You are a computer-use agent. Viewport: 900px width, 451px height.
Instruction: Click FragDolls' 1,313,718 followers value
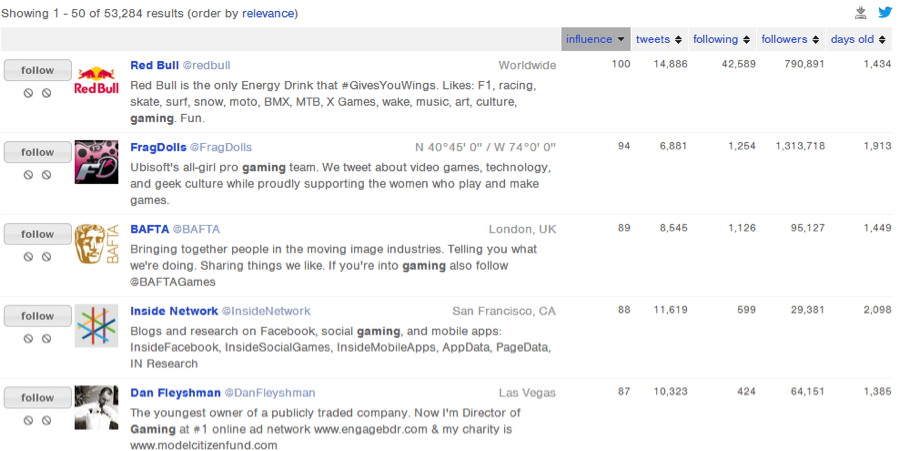800,146
